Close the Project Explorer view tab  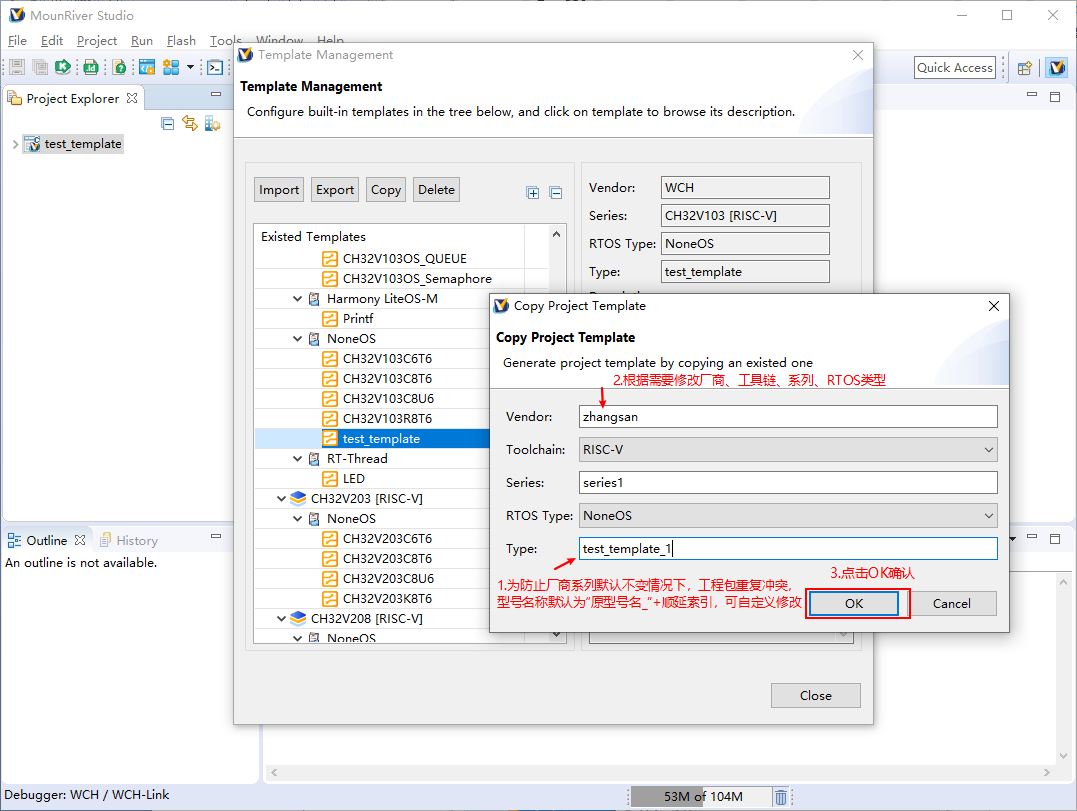(x=132, y=98)
